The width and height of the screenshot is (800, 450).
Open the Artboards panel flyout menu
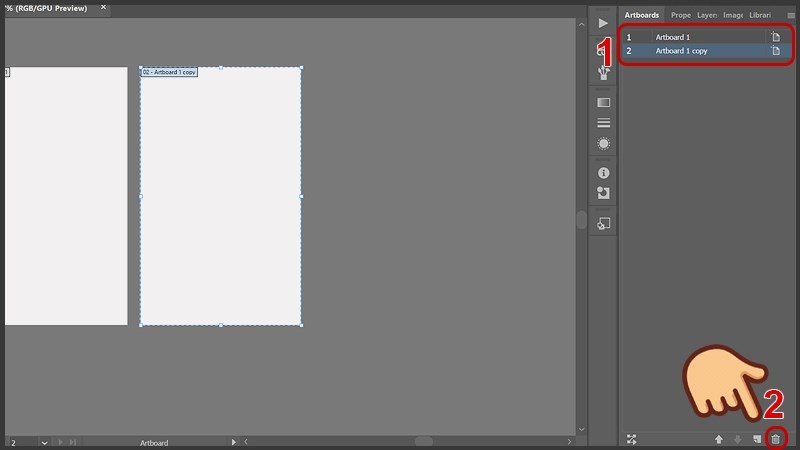pos(791,16)
